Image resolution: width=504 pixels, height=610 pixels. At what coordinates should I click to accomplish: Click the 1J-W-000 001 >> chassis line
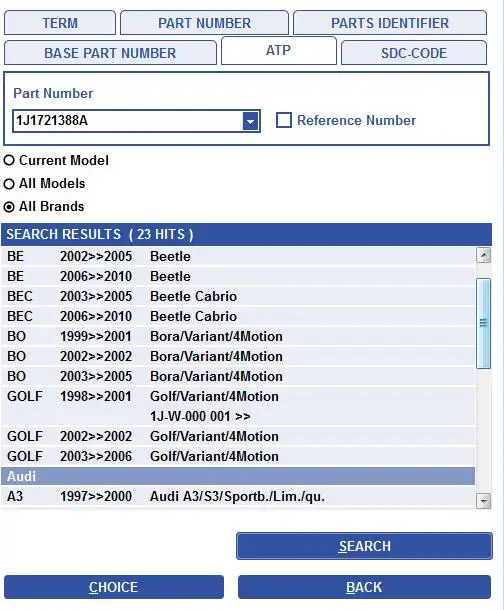200,416
